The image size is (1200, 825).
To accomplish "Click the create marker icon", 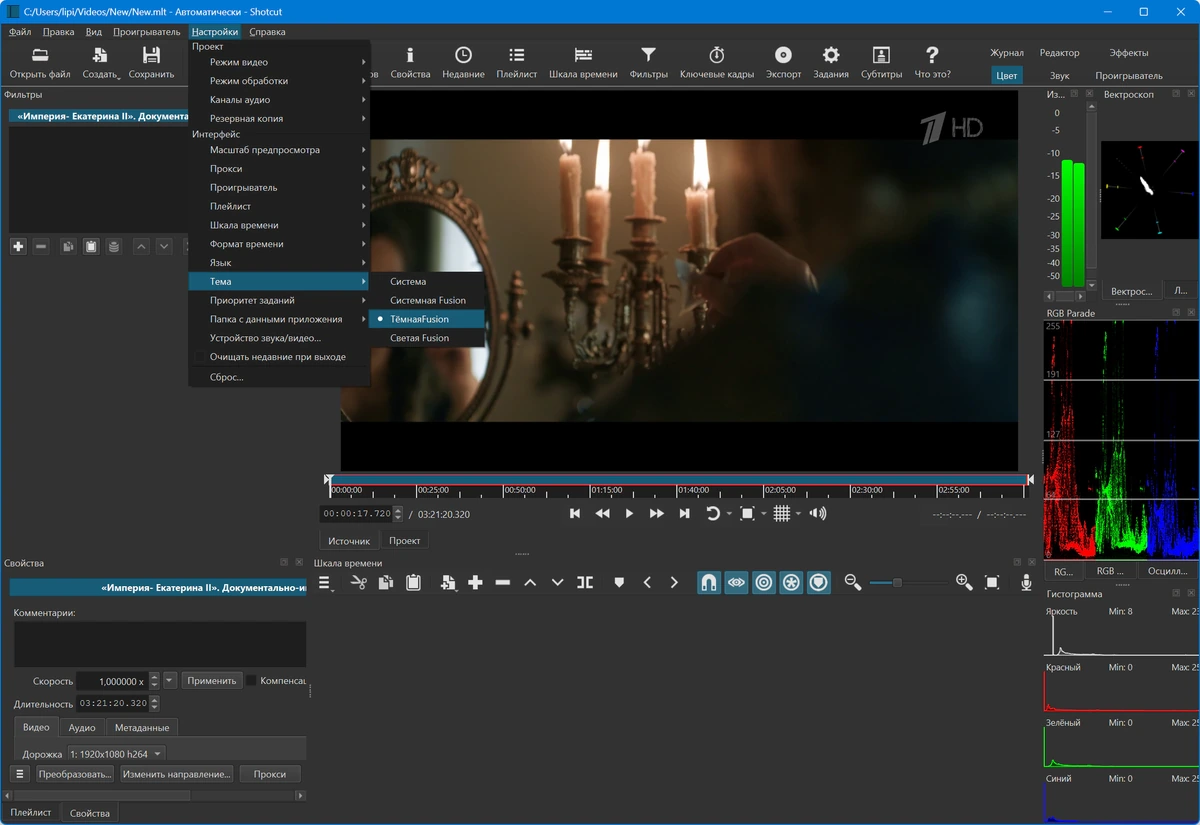I will [619, 582].
